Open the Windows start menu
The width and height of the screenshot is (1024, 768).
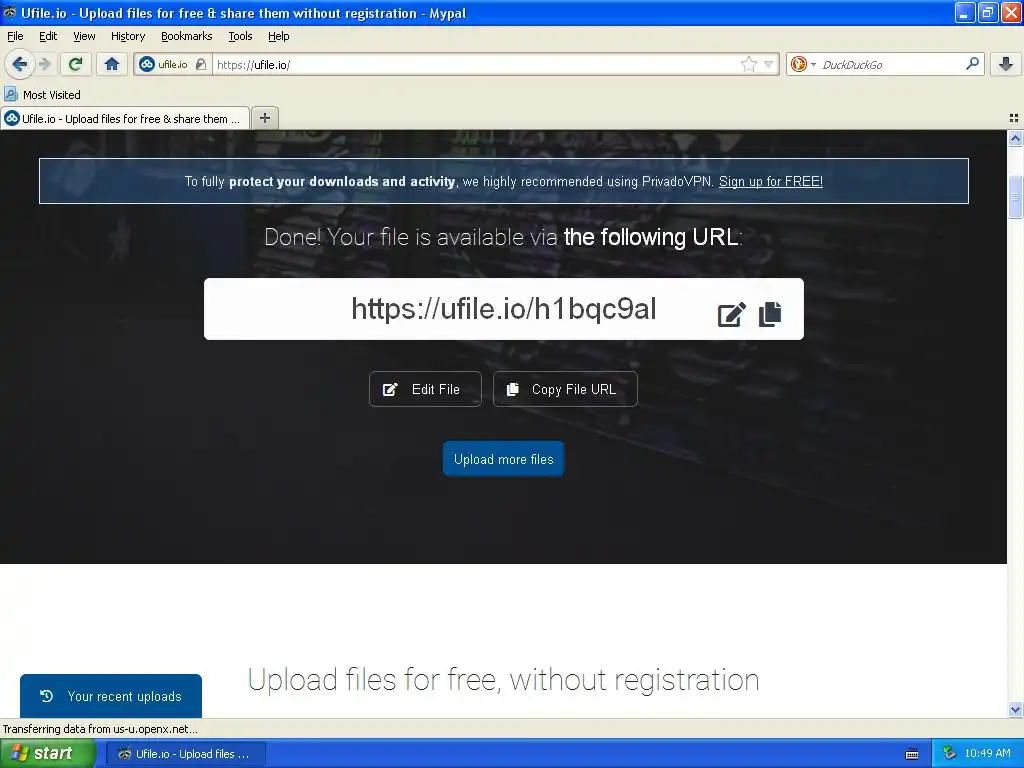(x=47, y=753)
